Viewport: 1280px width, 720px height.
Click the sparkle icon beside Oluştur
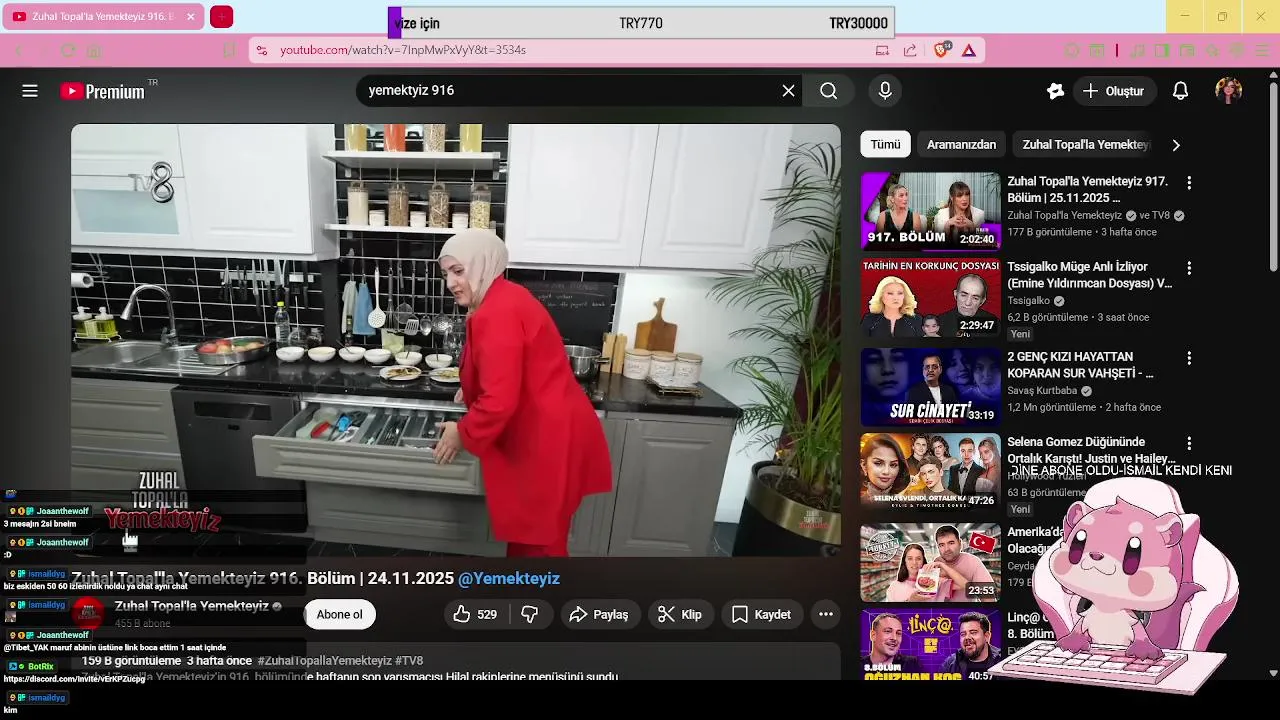1055,91
